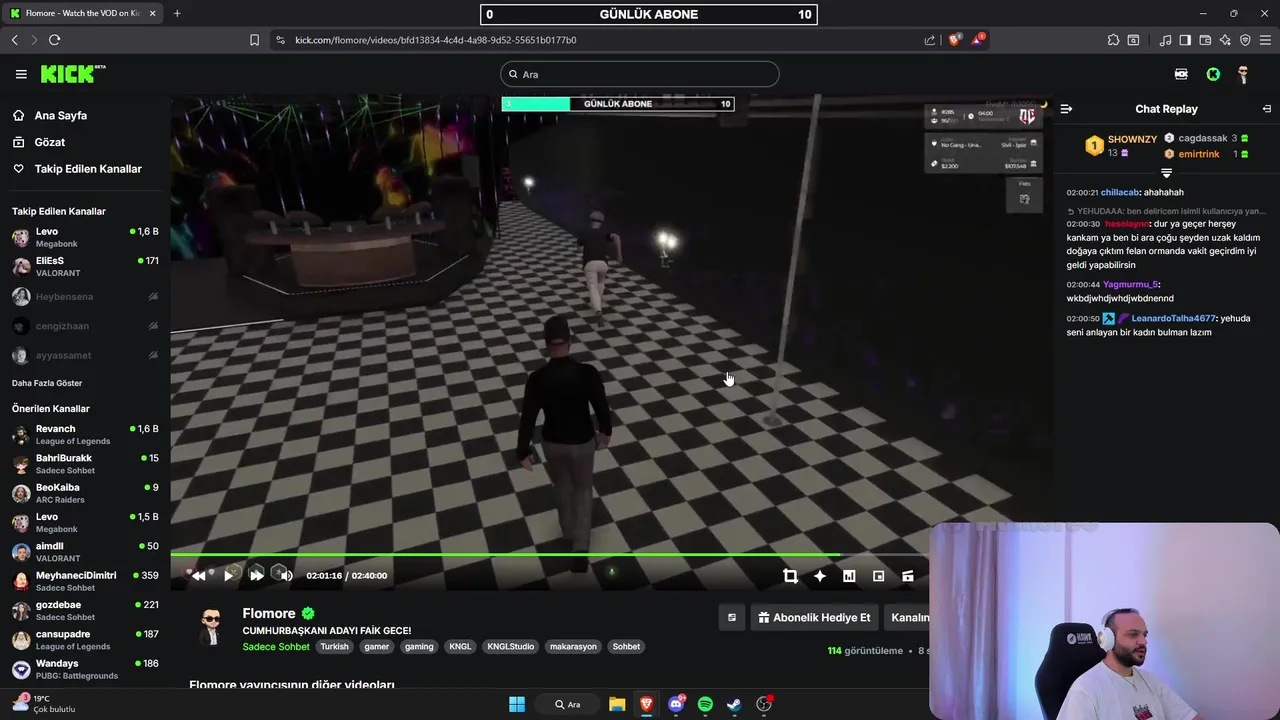Open a new browser tab
This screenshot has height=720, width=1280.
(177, 13)
